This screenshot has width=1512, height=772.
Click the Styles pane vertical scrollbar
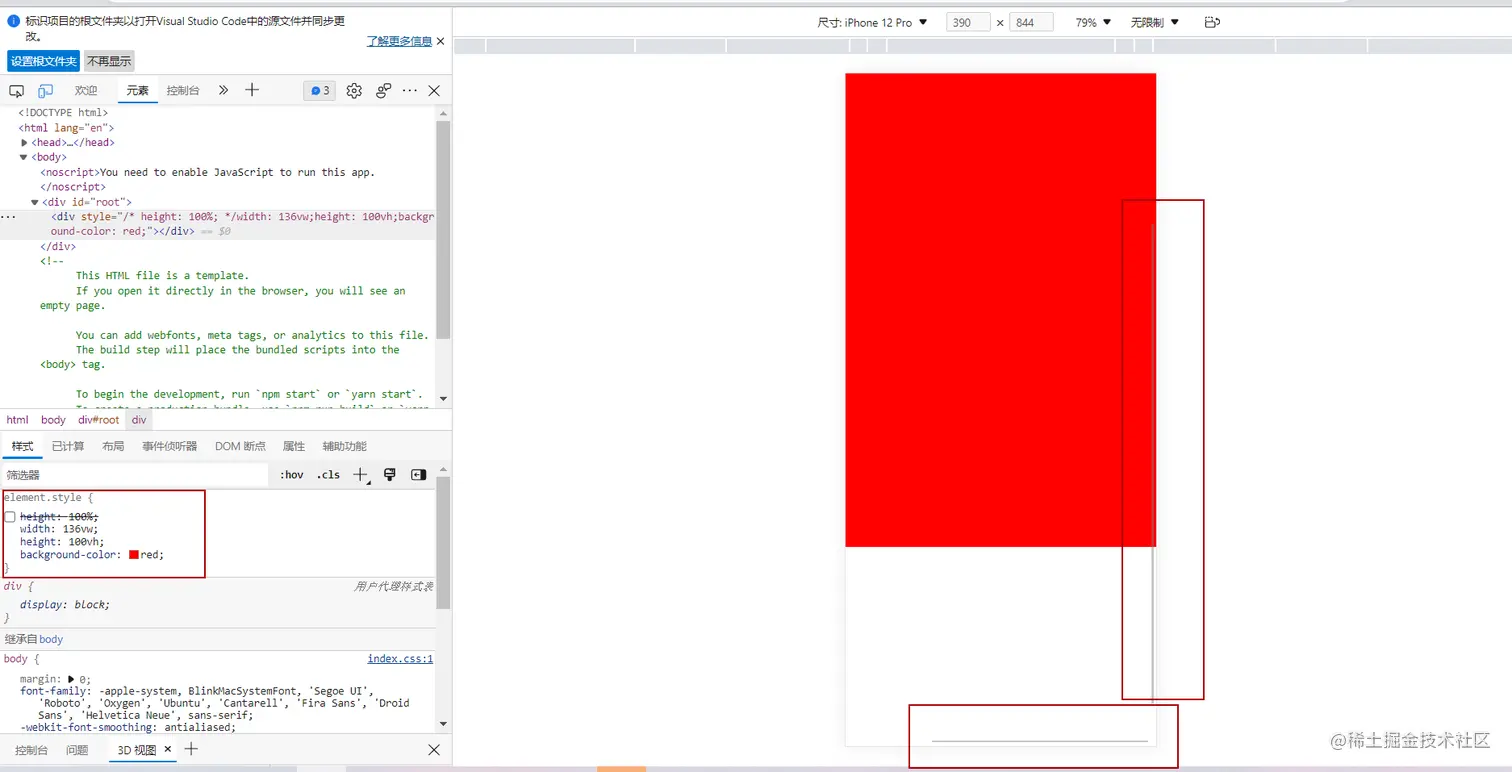pyautogui.click(x=443, y=543)
